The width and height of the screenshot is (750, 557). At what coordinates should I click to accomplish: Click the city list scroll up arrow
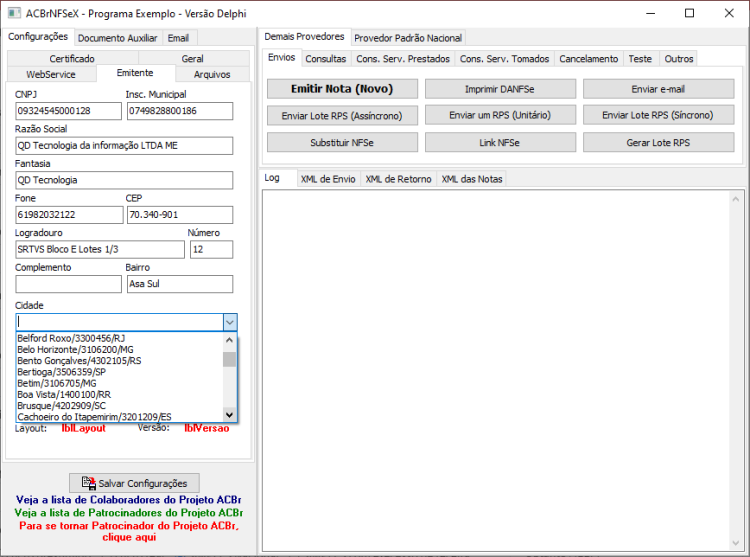tap(230, 340)
